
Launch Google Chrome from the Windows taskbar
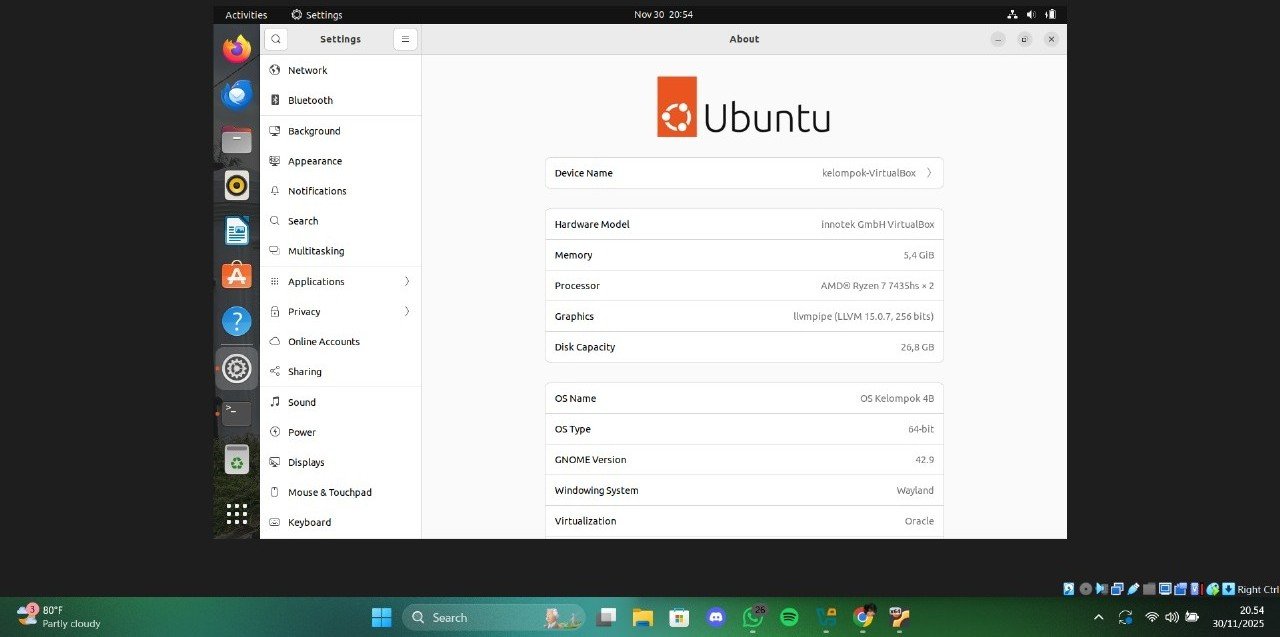pos(862,617)
